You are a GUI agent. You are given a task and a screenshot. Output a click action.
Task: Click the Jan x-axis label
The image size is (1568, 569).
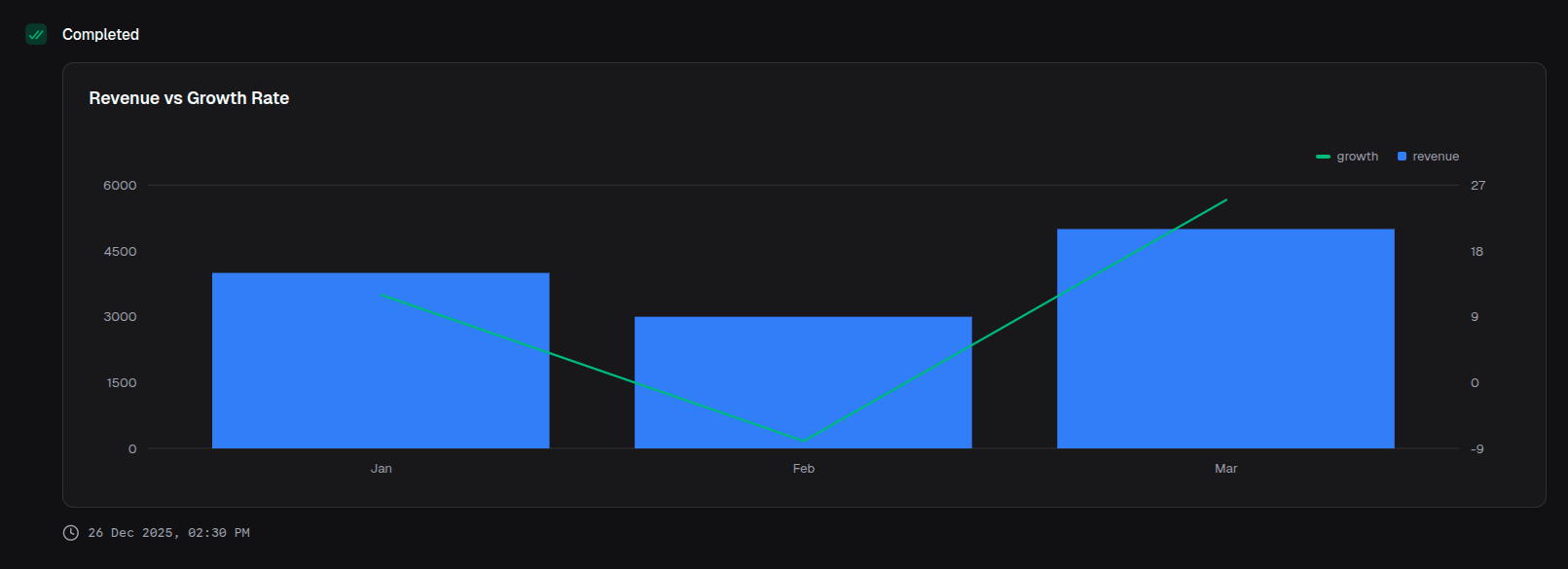tap(381, 469)
